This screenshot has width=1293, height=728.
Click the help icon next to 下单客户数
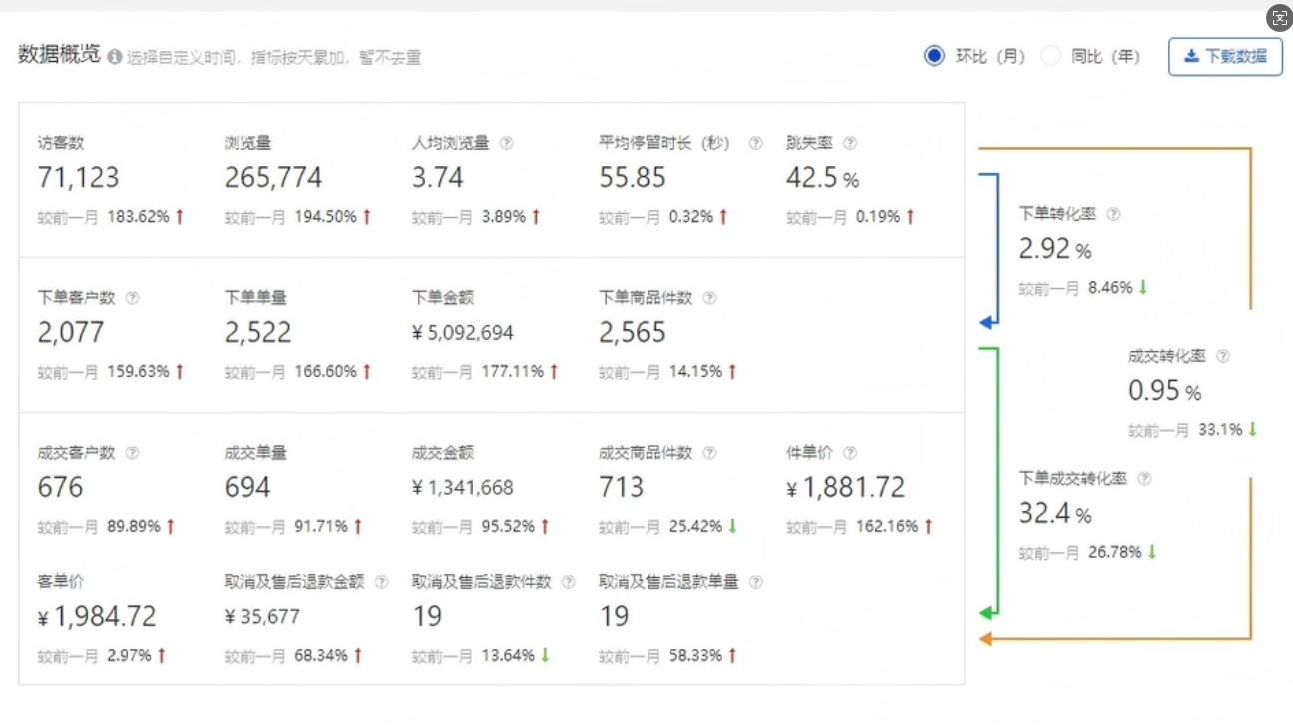(133, 298)
